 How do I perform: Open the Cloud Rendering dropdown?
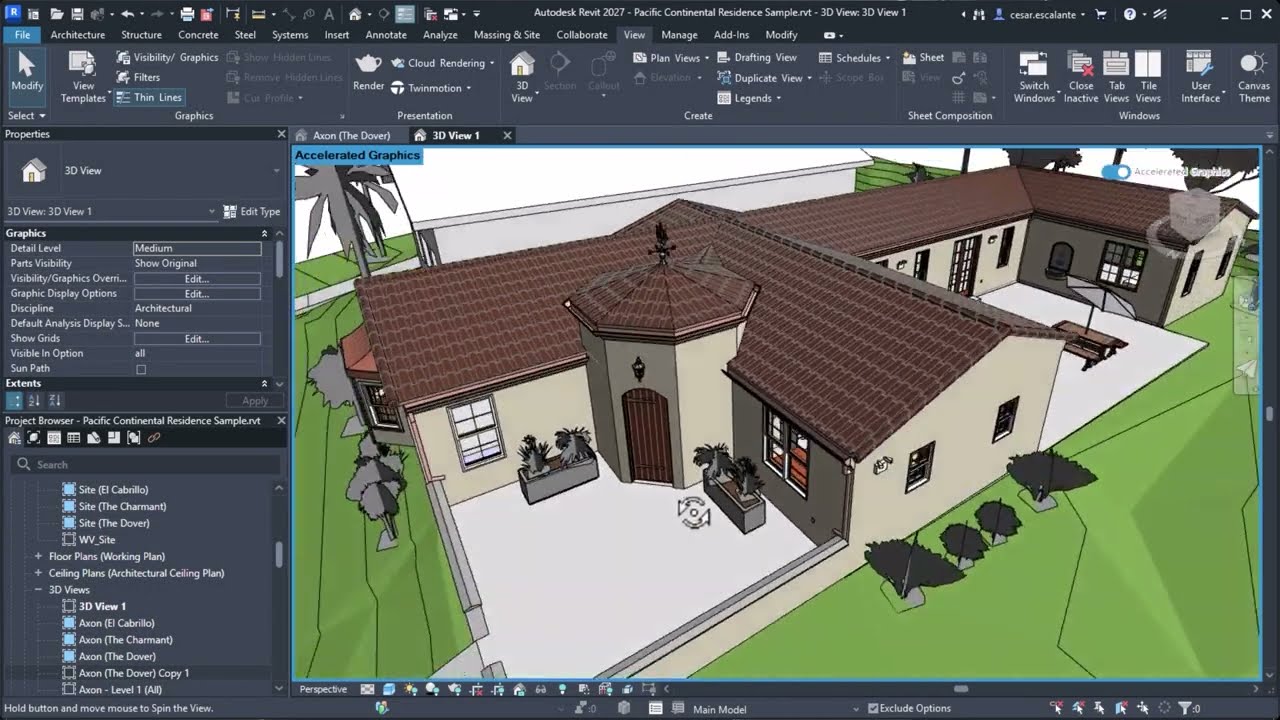[x=442, y=63]
